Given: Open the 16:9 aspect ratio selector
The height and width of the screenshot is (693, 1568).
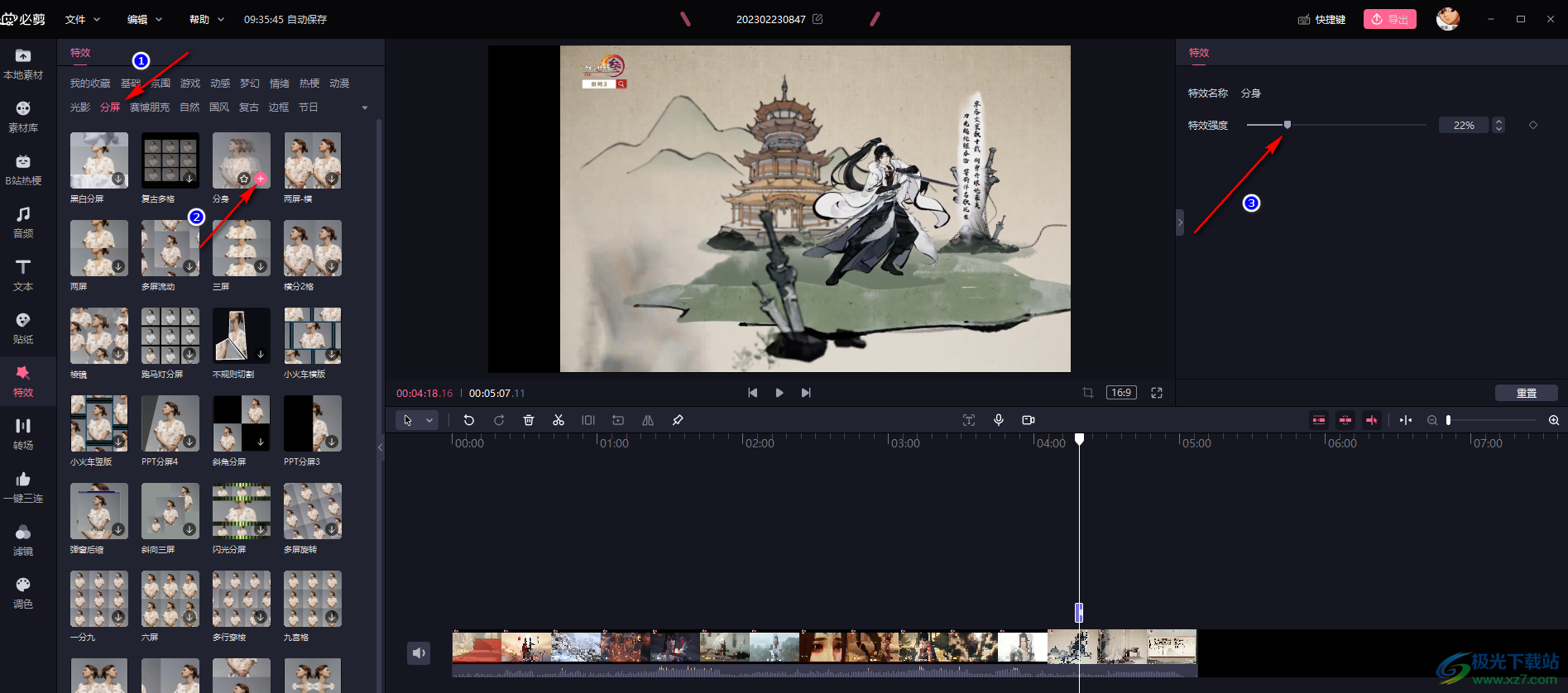Looking at the screenshot, I should (x=1121, y=393).
